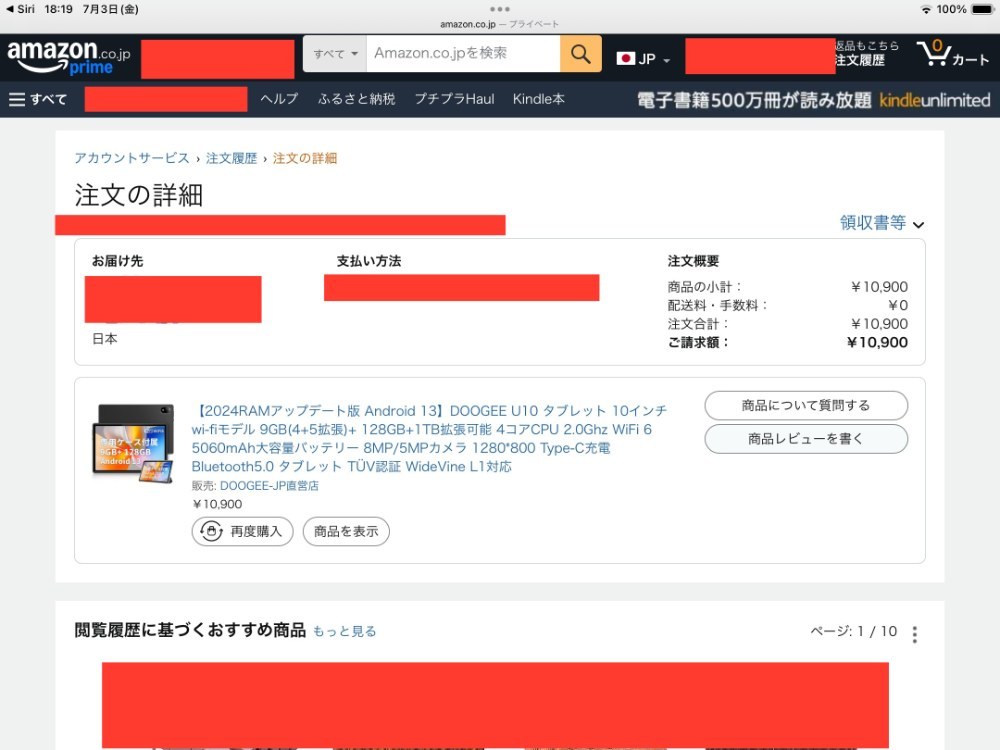This screenshot has width=1000, height=750.
Task: Click the 商品を表示 button
Action: [x=346, y=531]
